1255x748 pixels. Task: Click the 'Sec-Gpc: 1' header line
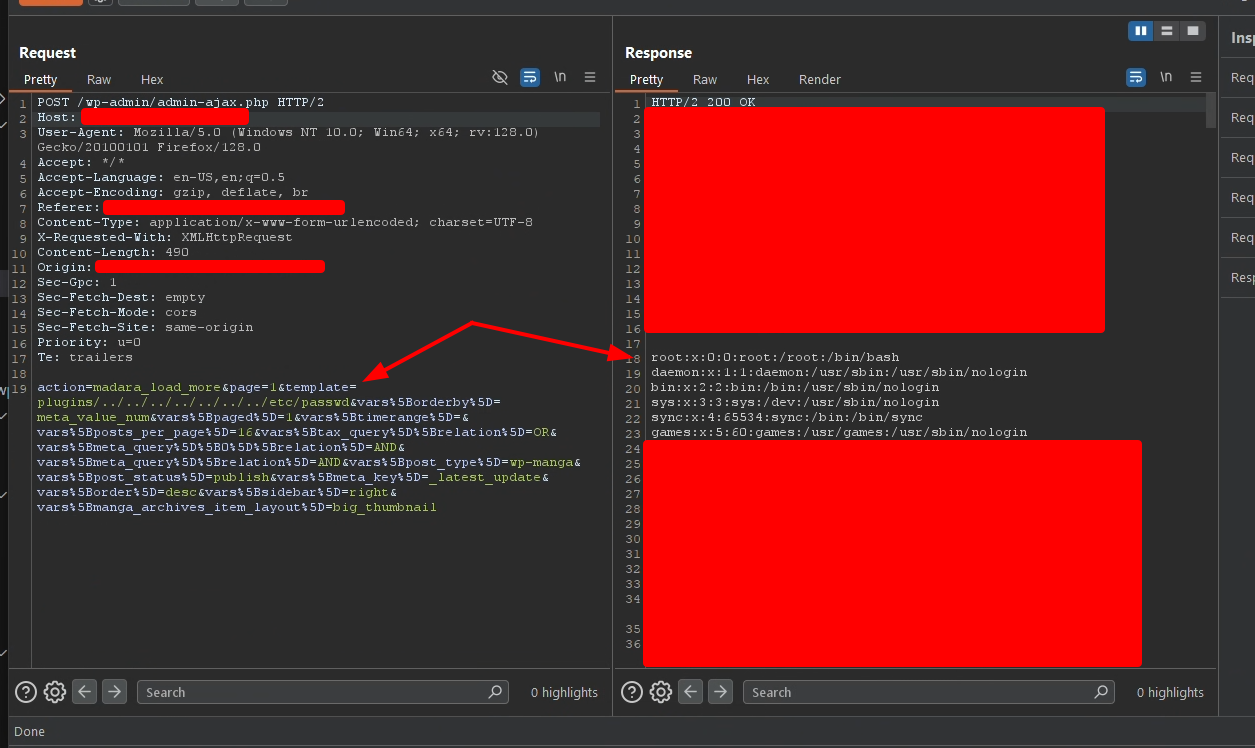pos(77,282)
